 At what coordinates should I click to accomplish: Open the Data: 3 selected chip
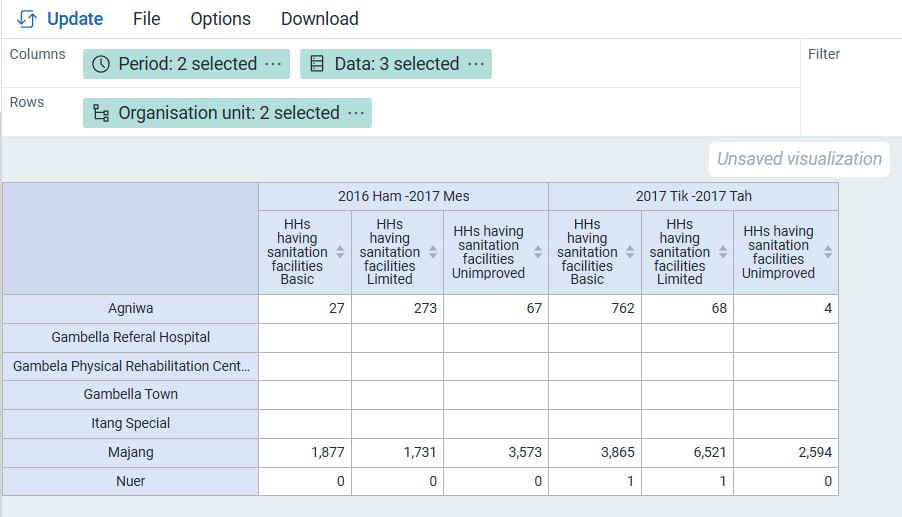tap(396, 64)
